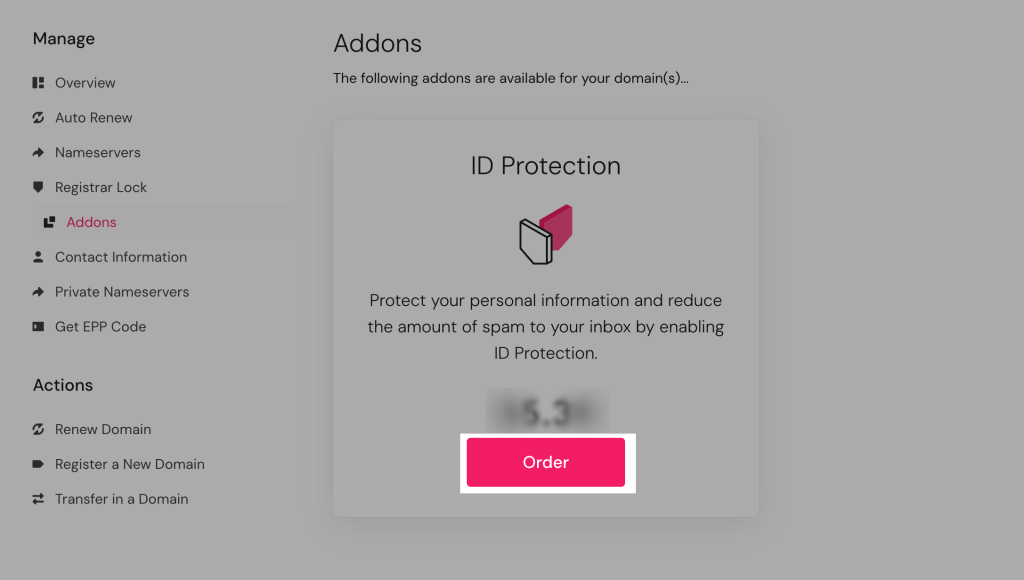Go to Contact Information page

(121, 257)
